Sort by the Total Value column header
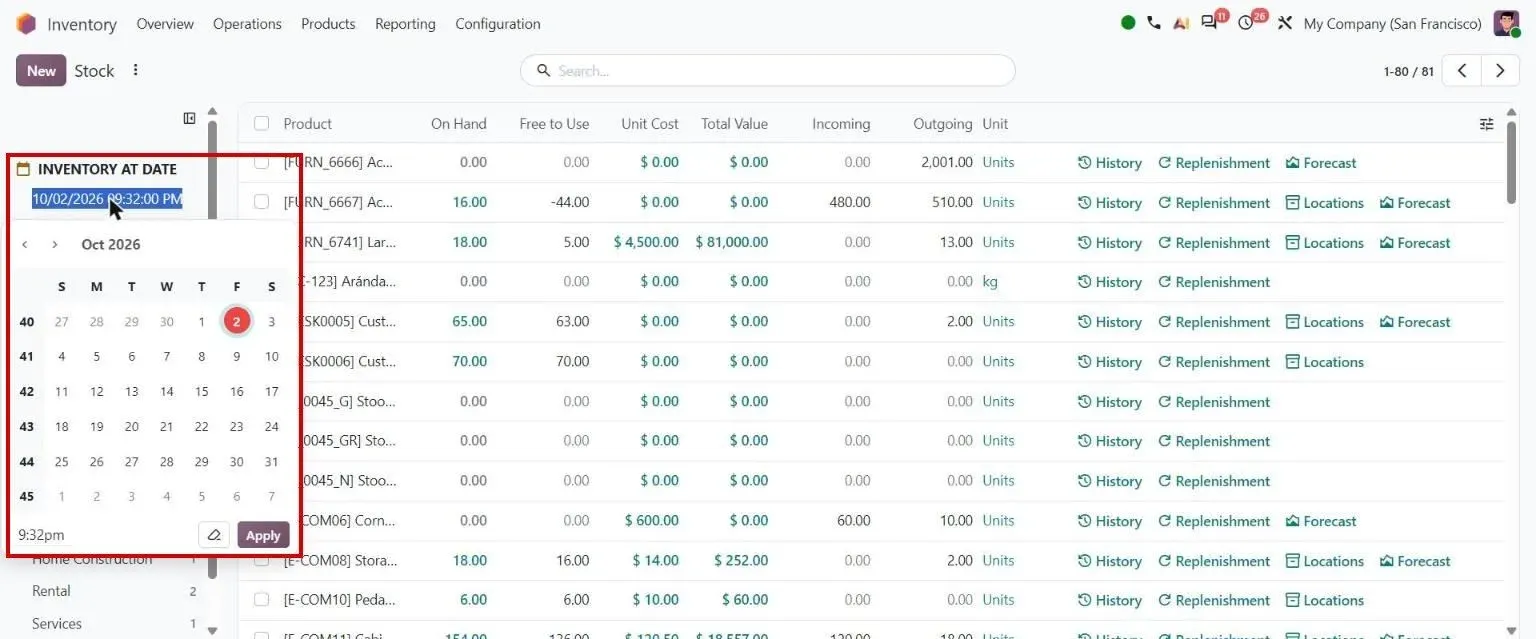The image size is (1536, 639). (x=734, y=124)
